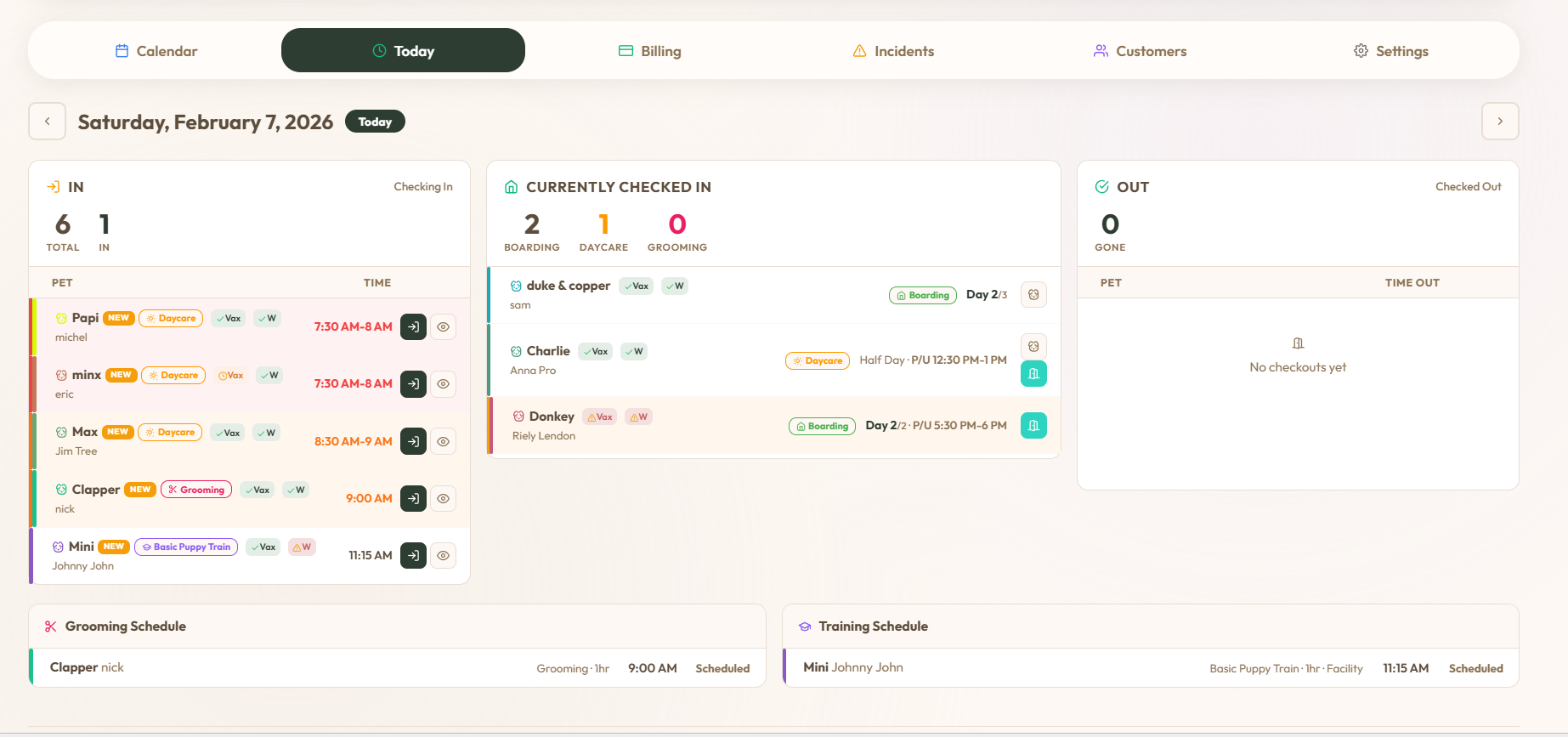Click the pet face icon on Charlie's row

coord(1033,346)
